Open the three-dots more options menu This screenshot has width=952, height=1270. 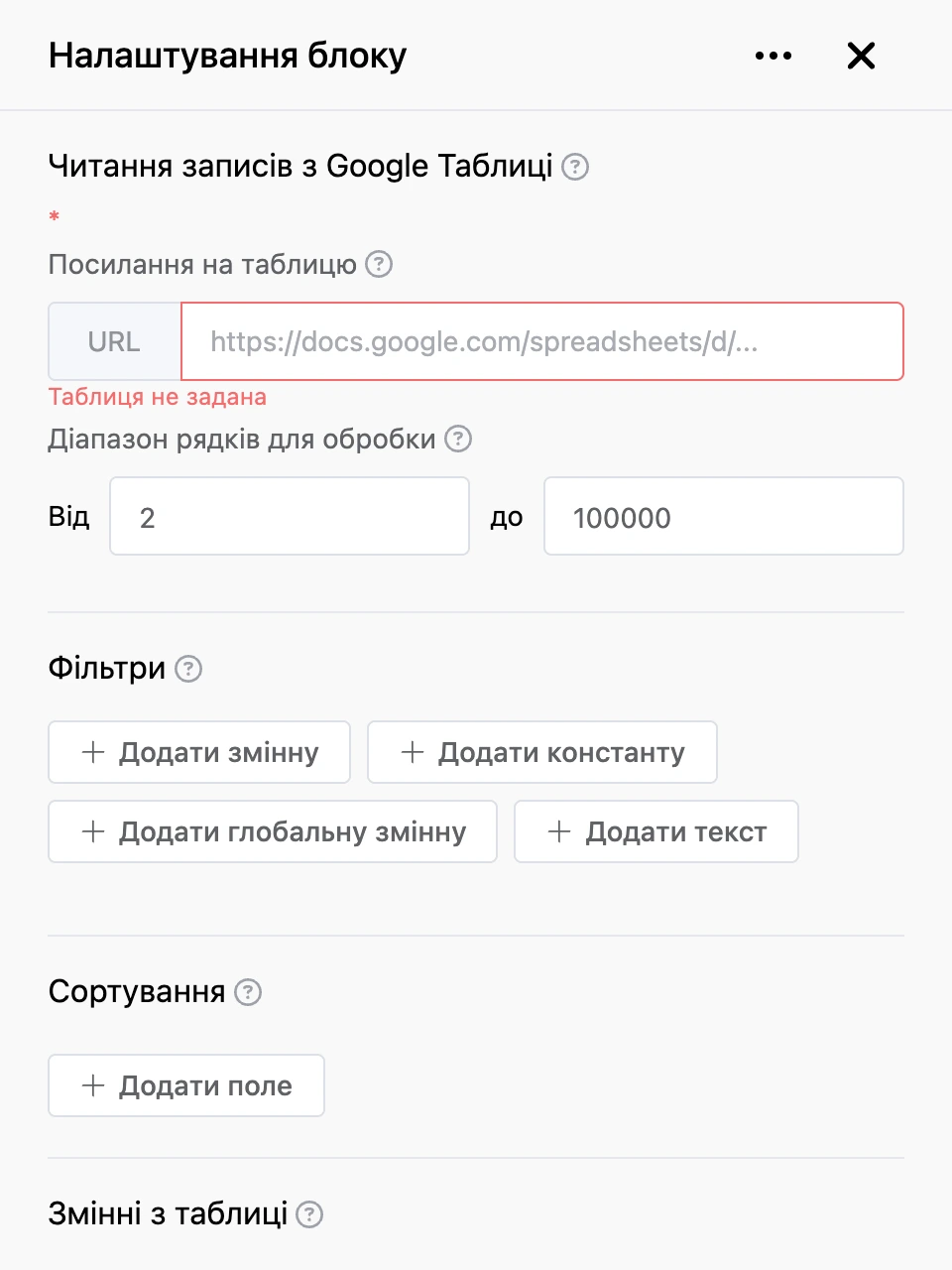(773, 56)
